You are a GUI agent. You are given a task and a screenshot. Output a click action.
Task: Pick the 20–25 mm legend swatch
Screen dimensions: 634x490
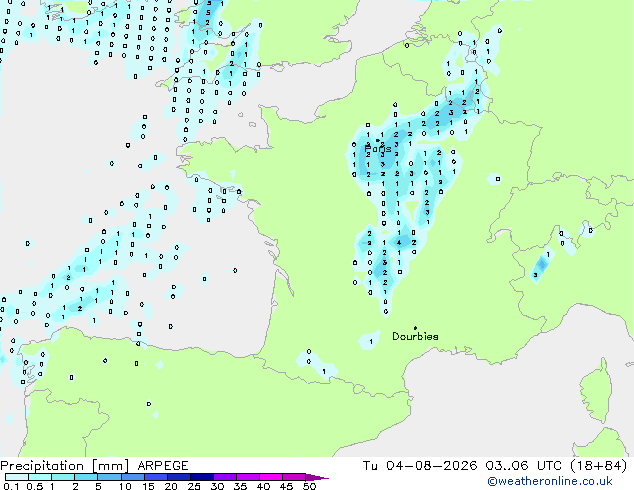point(179,477)
